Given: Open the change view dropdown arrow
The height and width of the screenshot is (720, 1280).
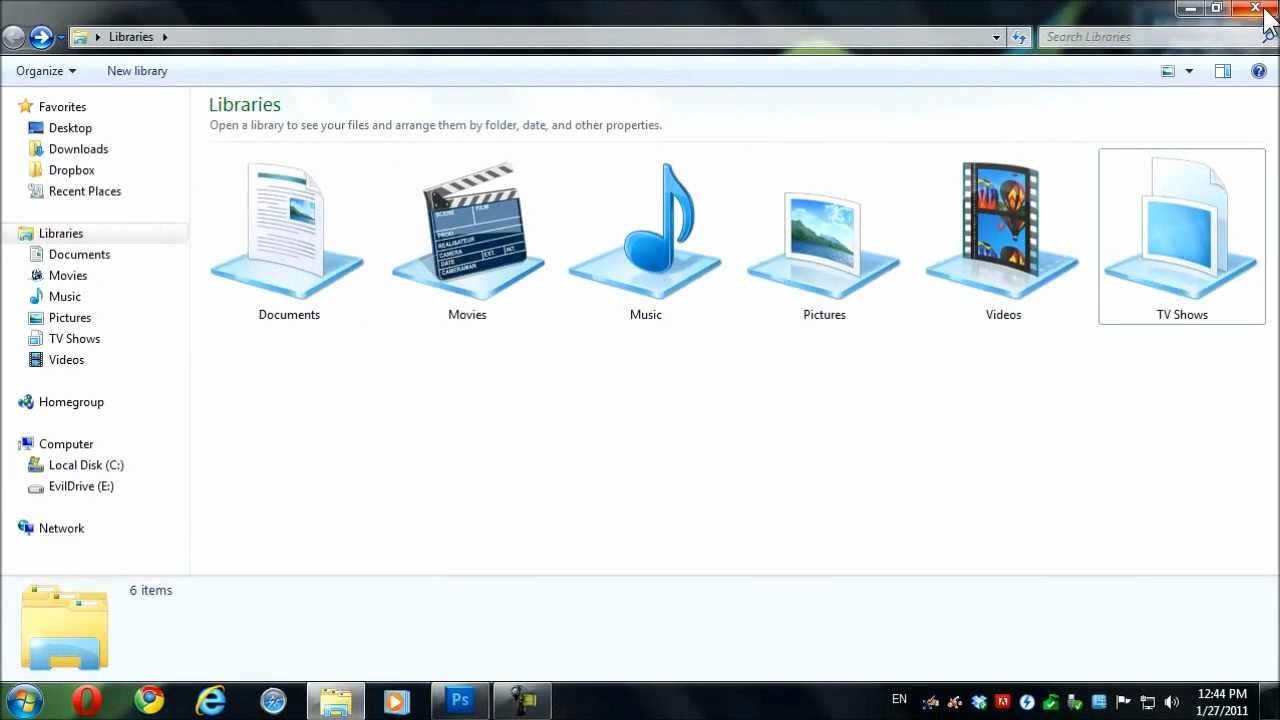Looking at the screenshot, I should tap(1188, 71).
